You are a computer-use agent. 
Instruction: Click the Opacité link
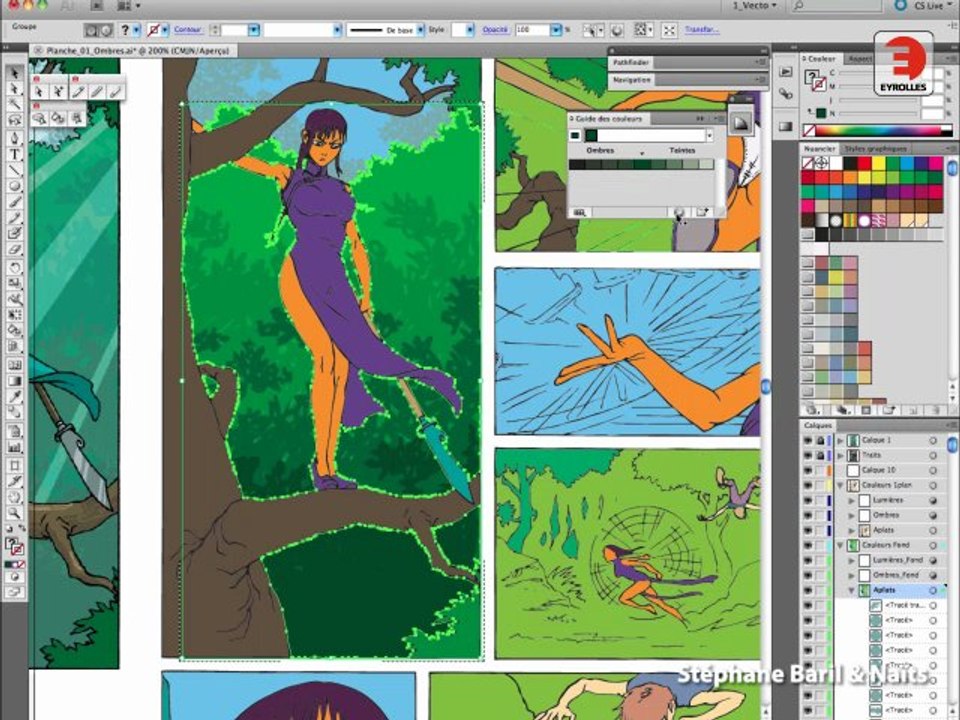[495, 30]
